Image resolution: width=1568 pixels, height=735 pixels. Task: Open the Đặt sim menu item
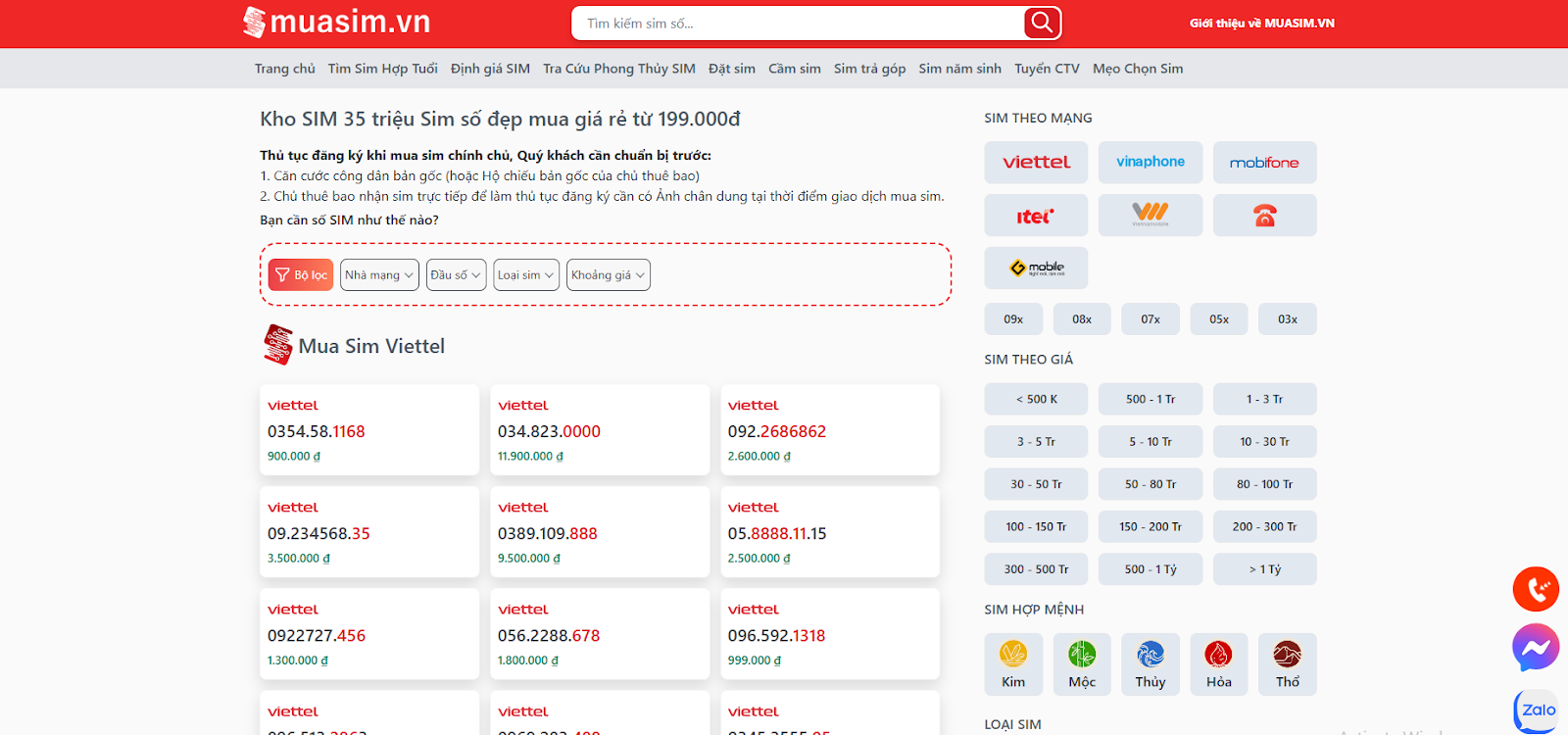click(x=732, y=69)
